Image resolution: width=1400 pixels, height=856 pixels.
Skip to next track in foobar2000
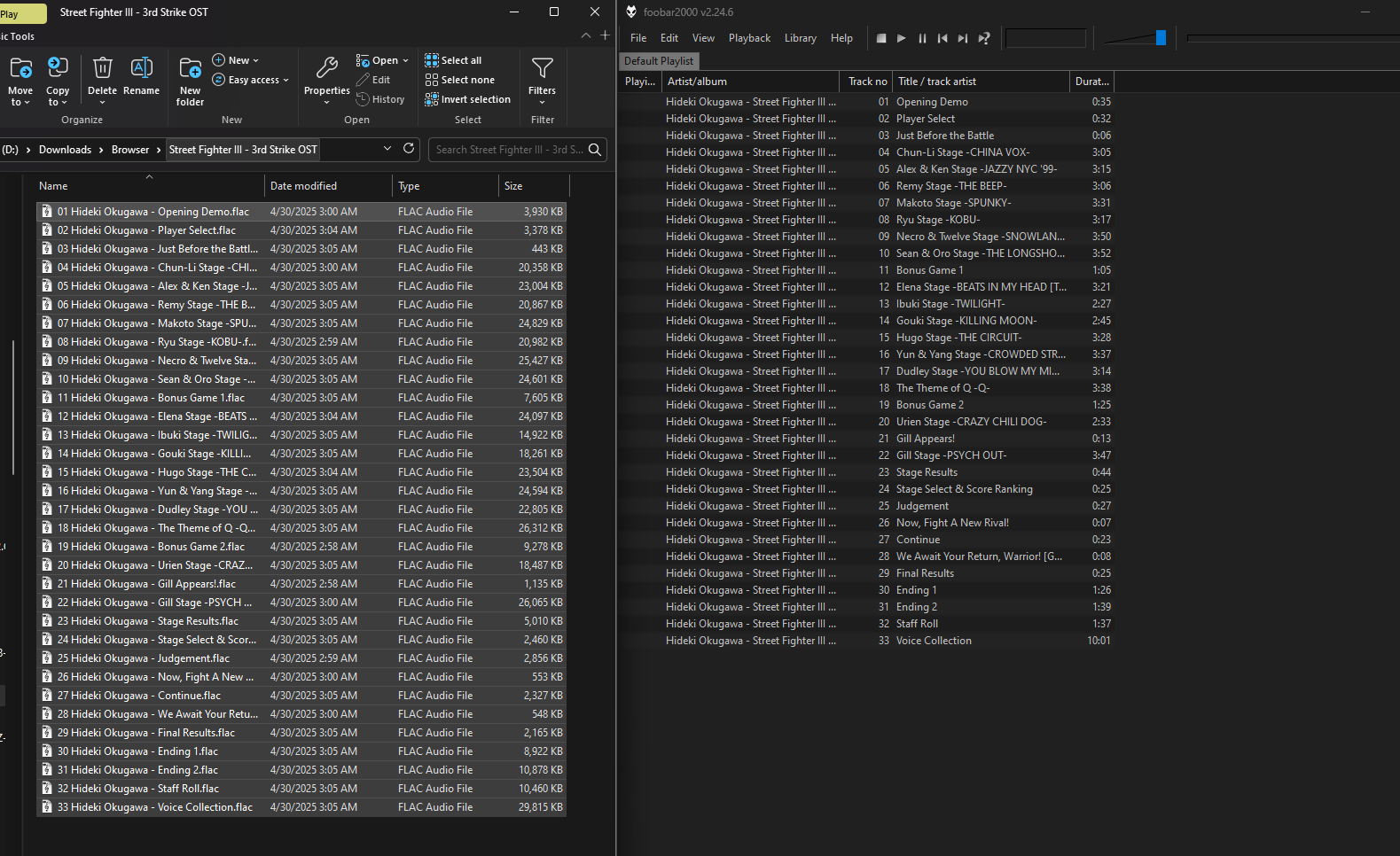(963, 38)
